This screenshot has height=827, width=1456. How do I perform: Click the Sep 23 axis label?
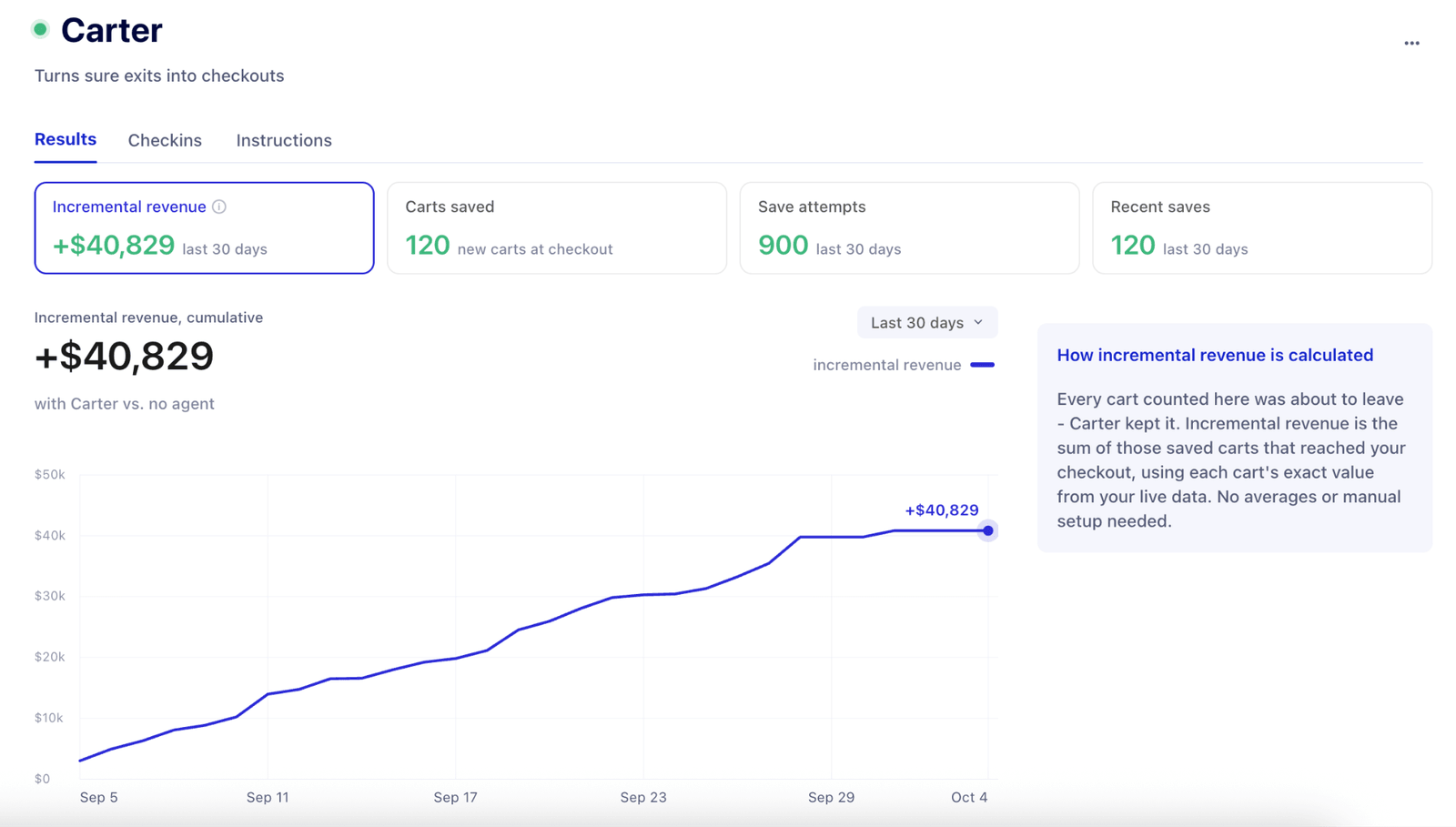[643, 797]
